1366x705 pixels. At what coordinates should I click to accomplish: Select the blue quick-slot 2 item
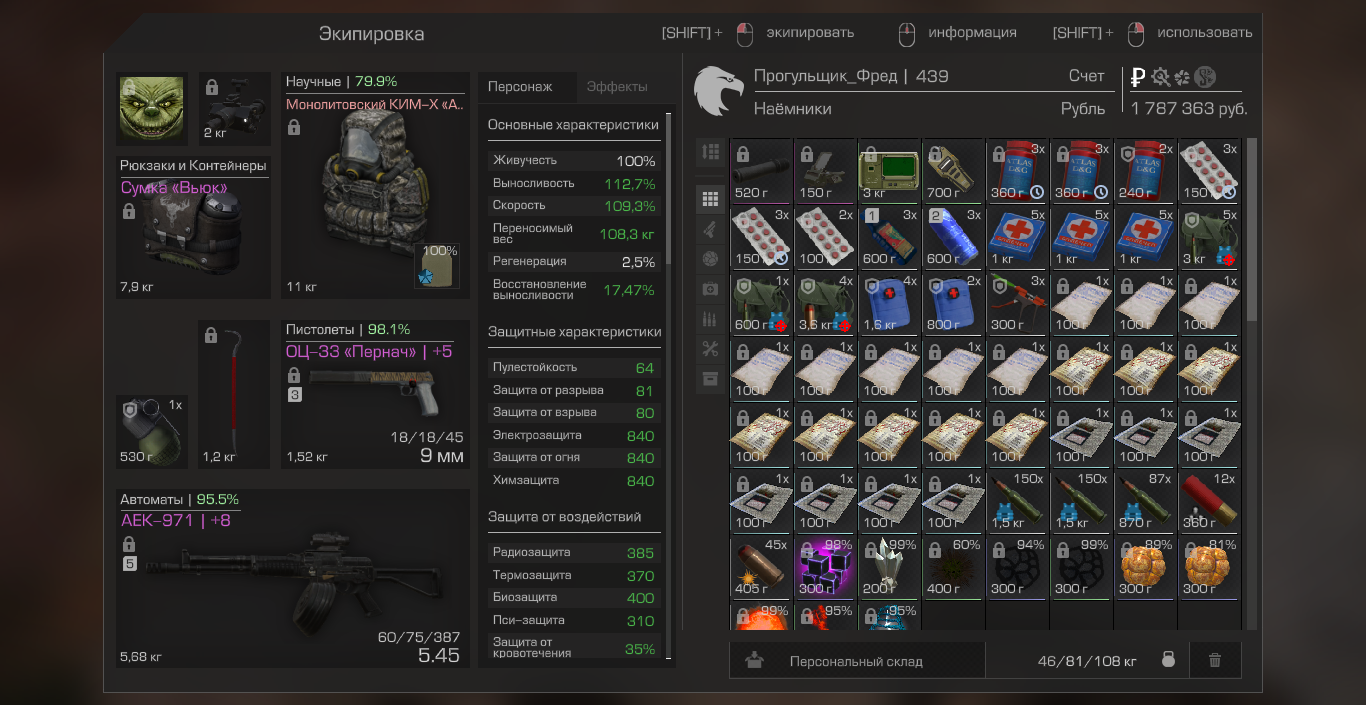(953, 236)
